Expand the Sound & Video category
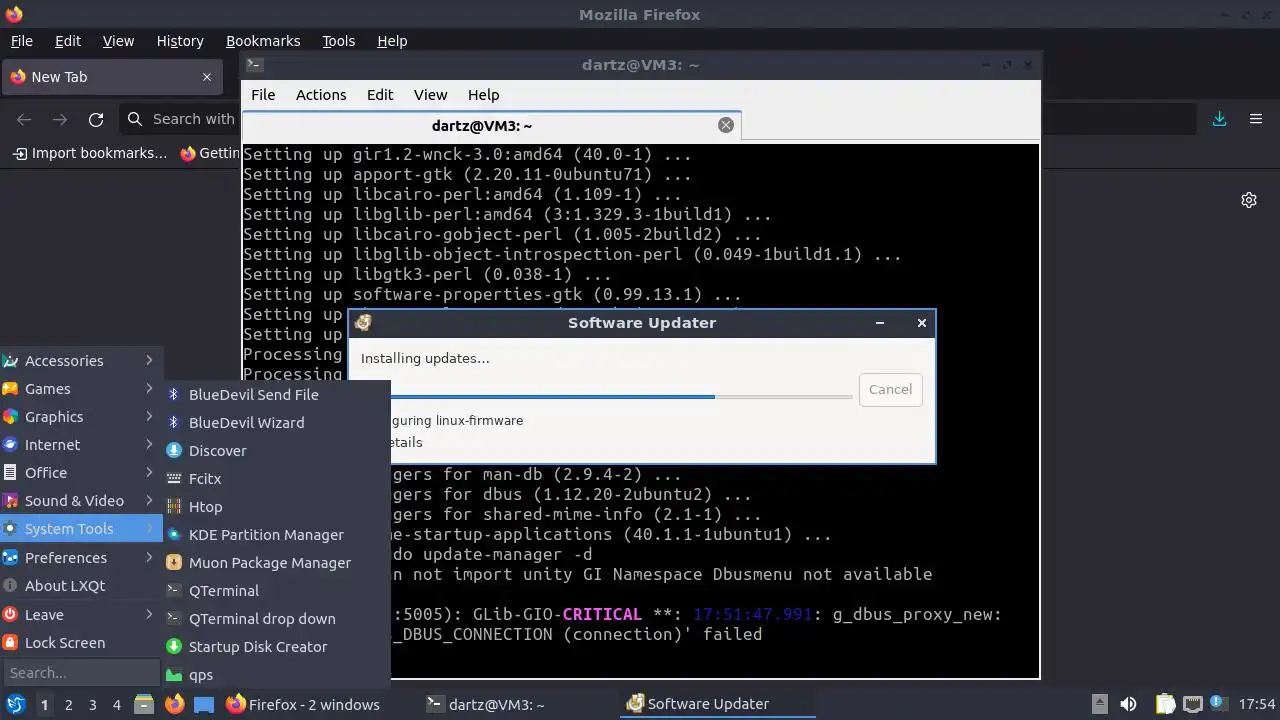Image resolution: width=1280 pixels, height=720 pixels. (x=82, y=501)
